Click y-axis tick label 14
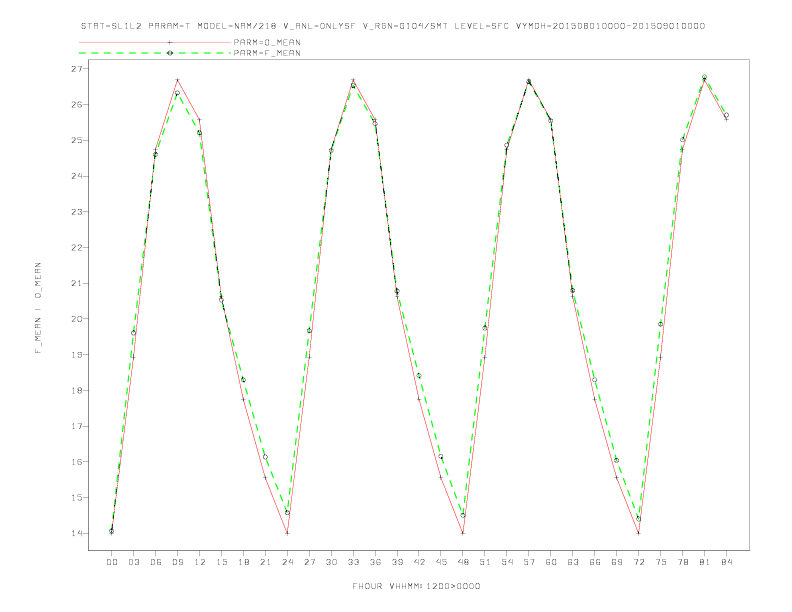The image size is (792, 612). pyautogui.click(x=77, y=533)
